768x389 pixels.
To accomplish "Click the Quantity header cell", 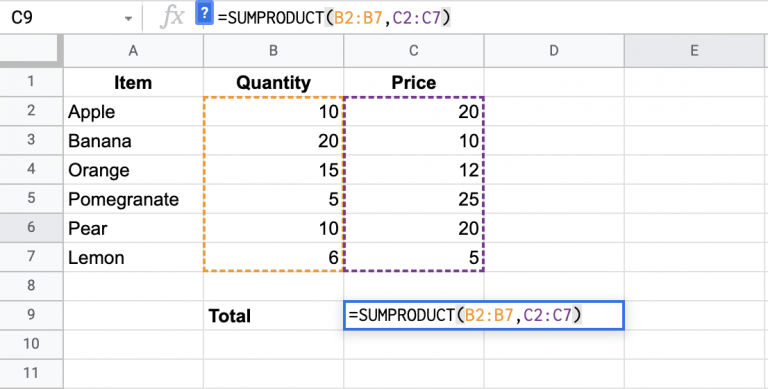I will pyautogui.click(x=273, y=82).
